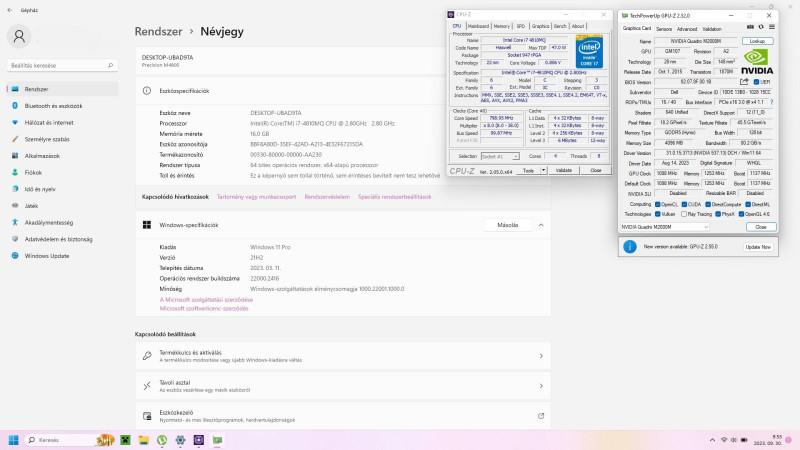Click the notification bell icon in the tray

[788, 440]
